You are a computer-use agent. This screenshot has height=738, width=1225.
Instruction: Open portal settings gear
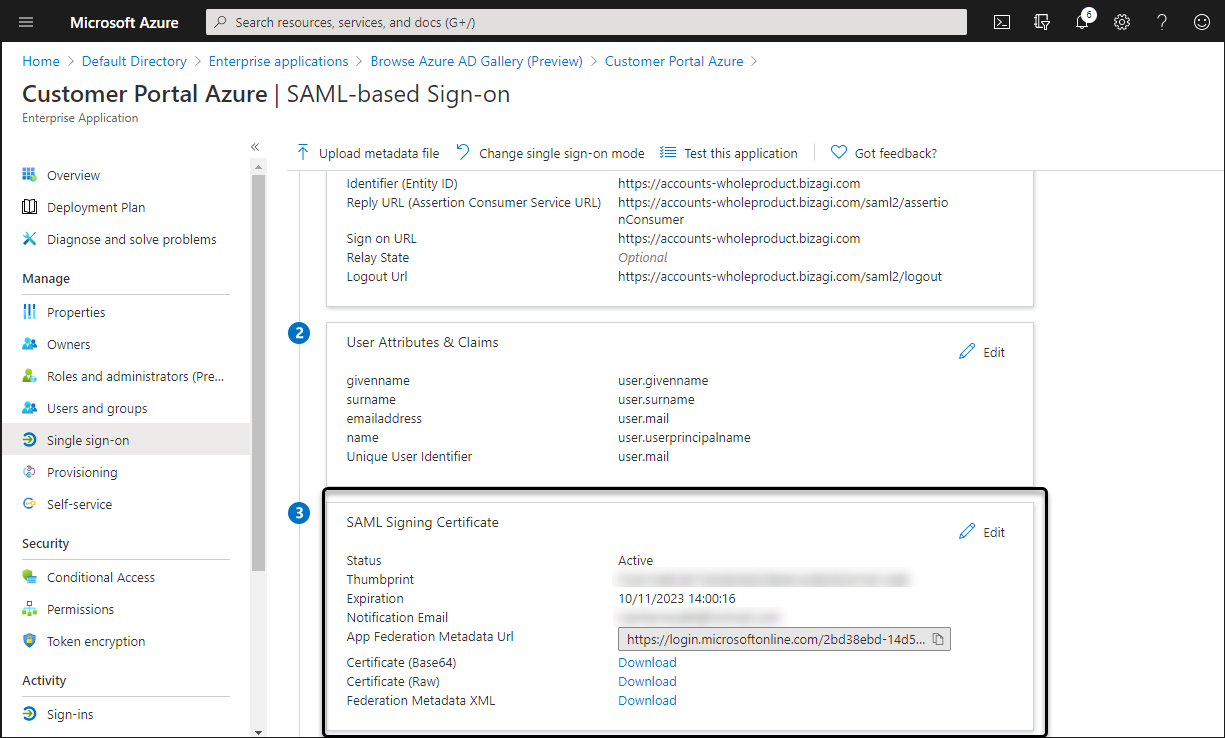1122,22
